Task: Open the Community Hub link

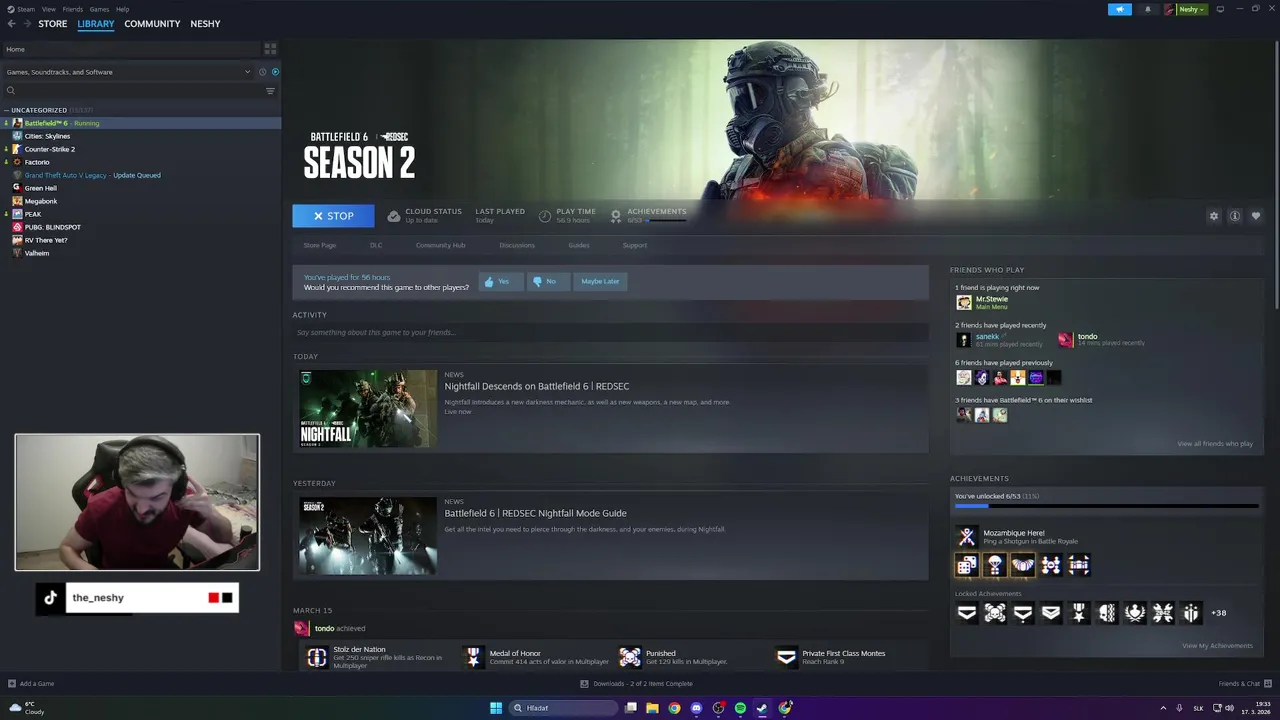Action: click(441, 245)
